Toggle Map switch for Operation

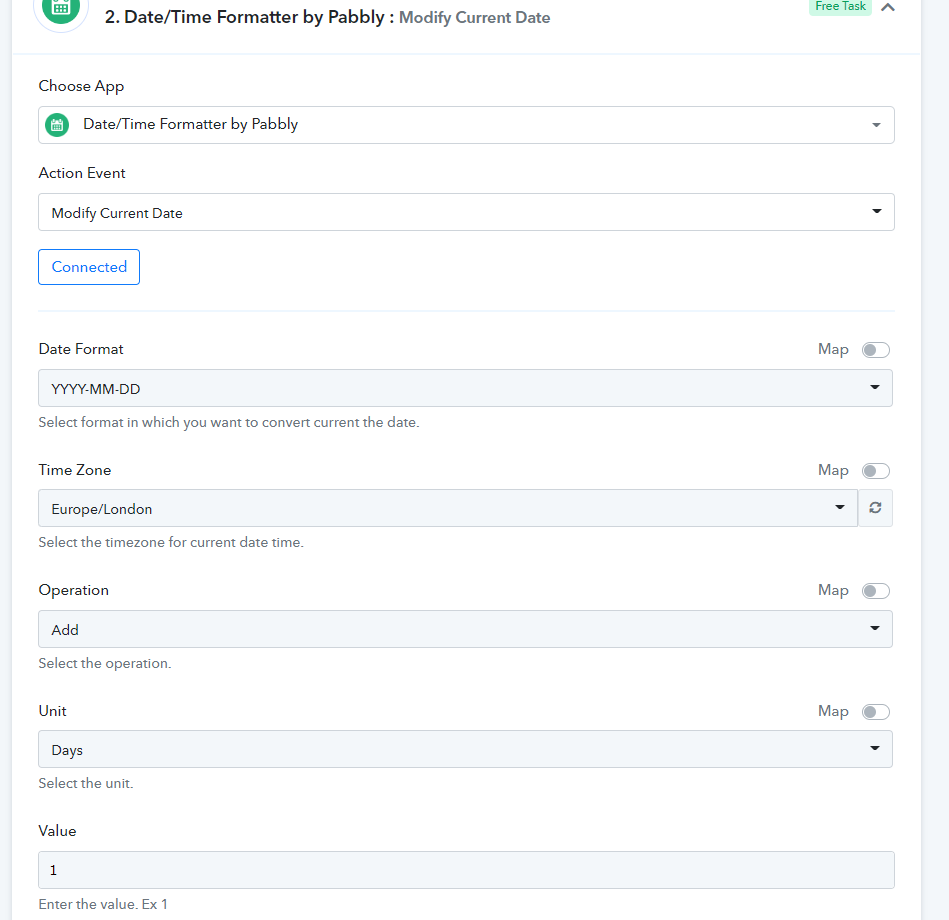(x=876, y=591)
